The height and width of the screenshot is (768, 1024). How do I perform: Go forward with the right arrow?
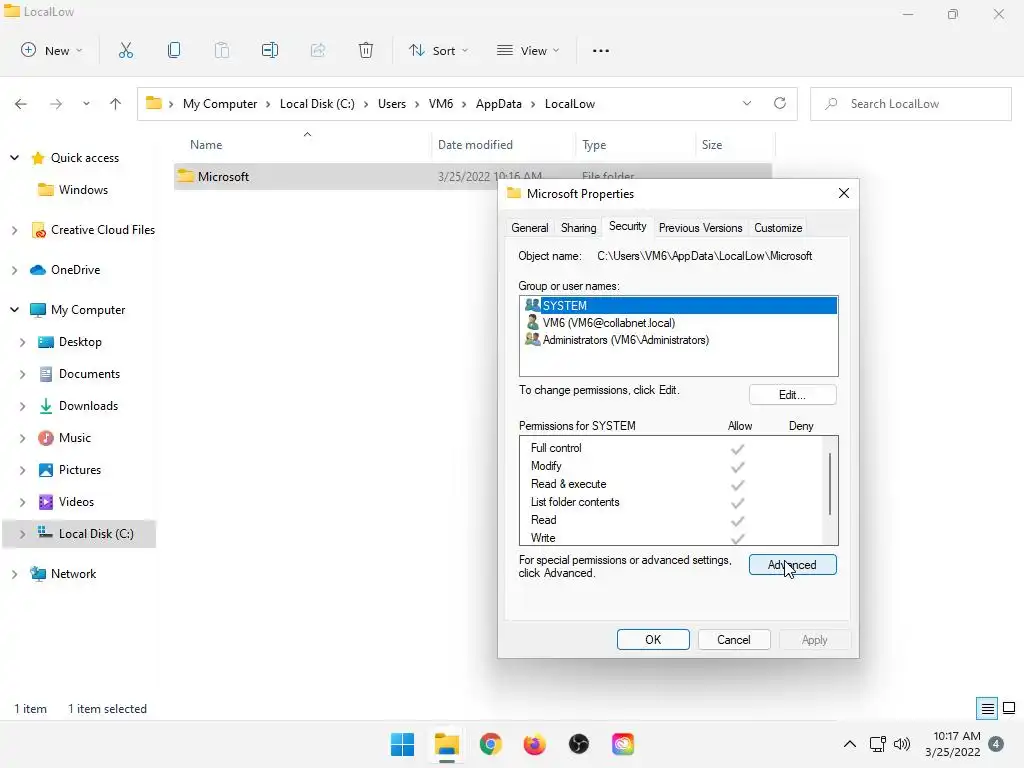coord(56,104)
